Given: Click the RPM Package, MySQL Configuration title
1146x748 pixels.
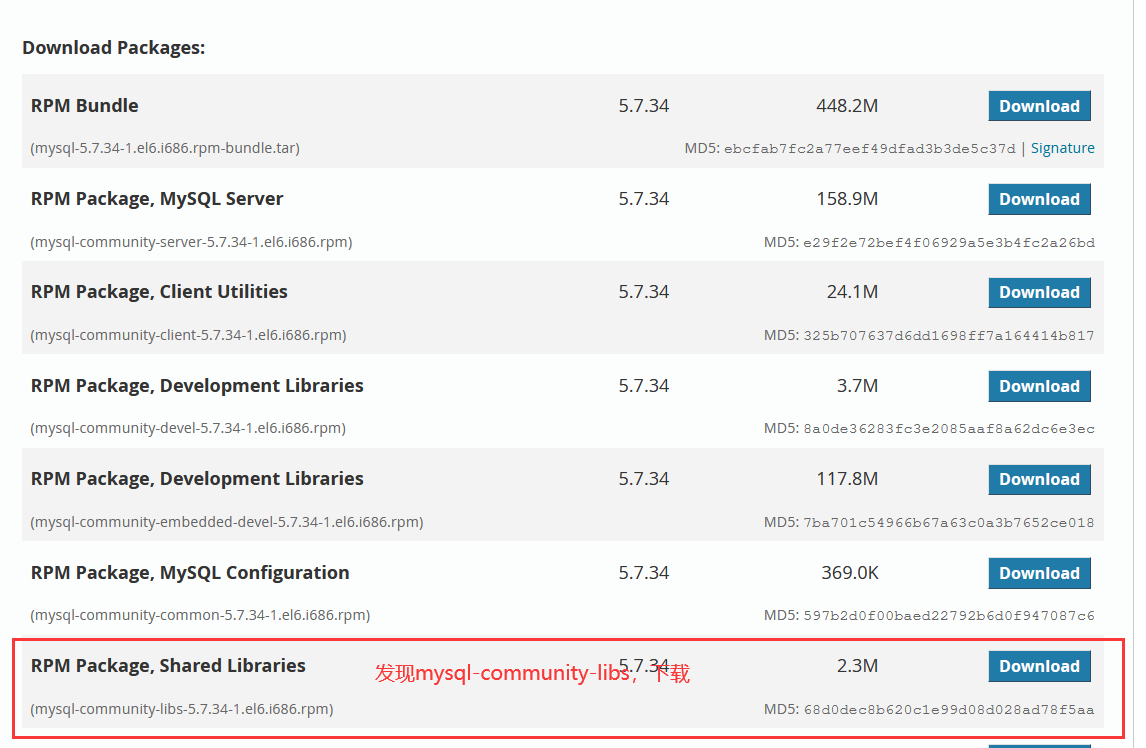Looking at the screenshot, I should pos(190,573).
